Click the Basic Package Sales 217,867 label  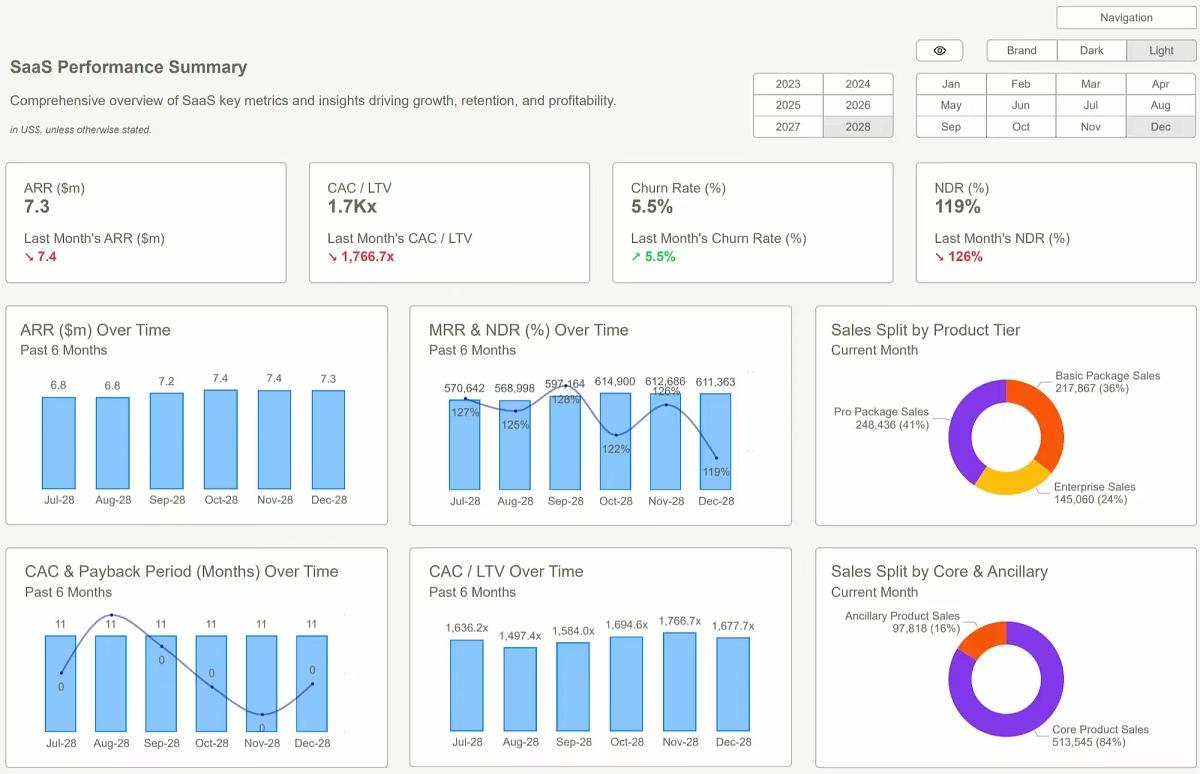click(1107, 382)
